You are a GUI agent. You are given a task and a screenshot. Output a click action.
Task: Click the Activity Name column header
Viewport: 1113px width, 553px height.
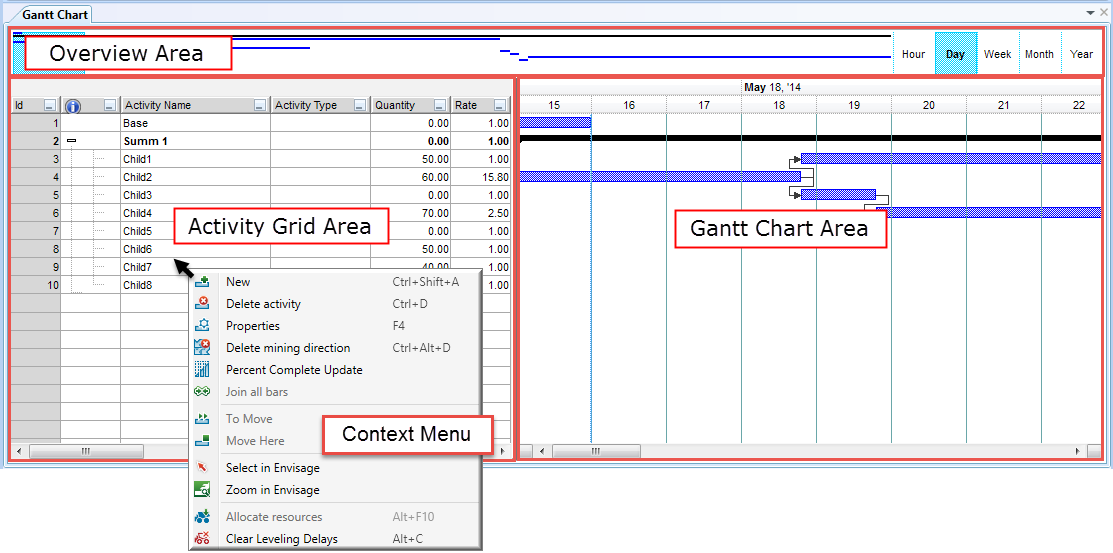click(195, 106)
